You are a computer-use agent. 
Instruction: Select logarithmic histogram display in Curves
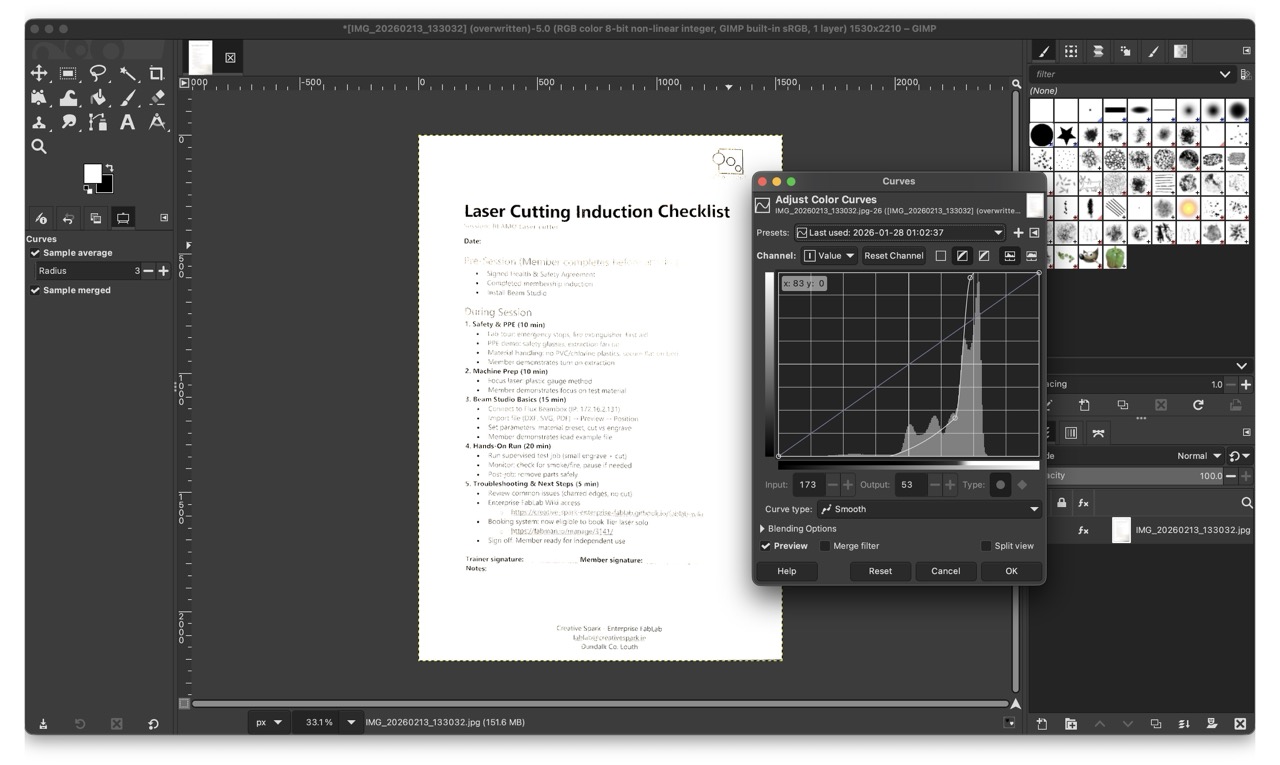pyautogui.click(x=1031, y=256)
